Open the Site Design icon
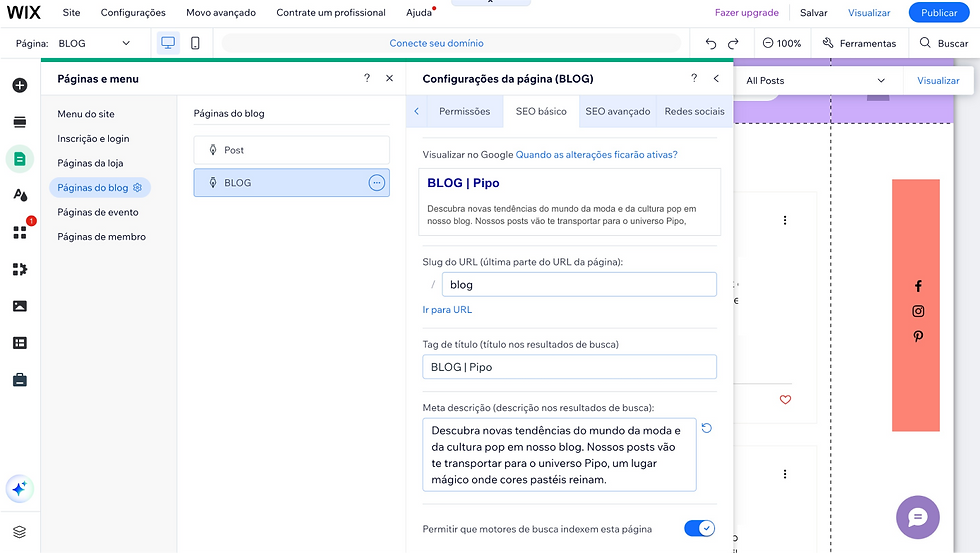The image size is (980, 553). 20,195
